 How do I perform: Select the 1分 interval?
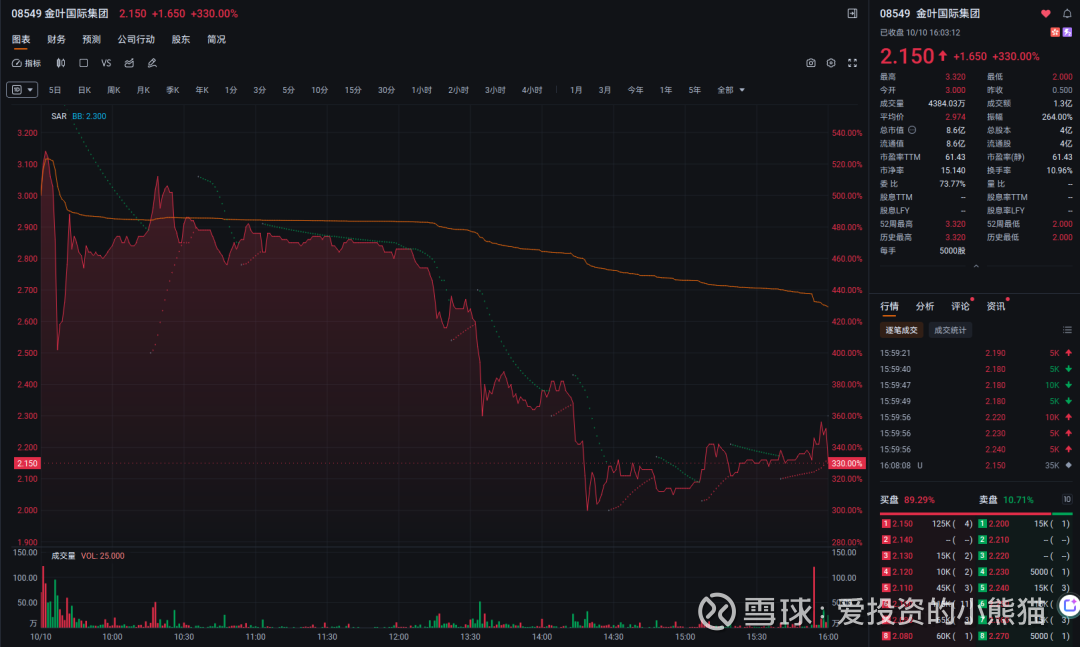231,90
